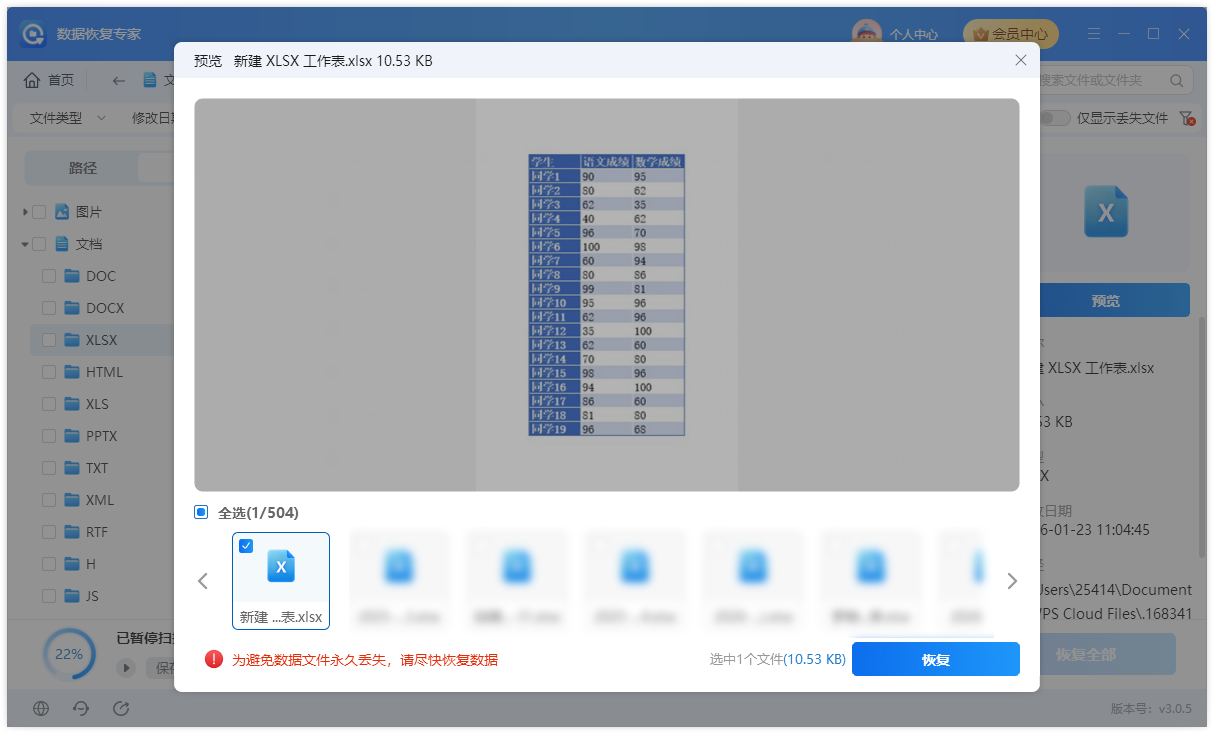The height and width of the screenshot is (734, 1214).
Task: Click 版本号 v3.0.5 text
Action: point(1151,708)
